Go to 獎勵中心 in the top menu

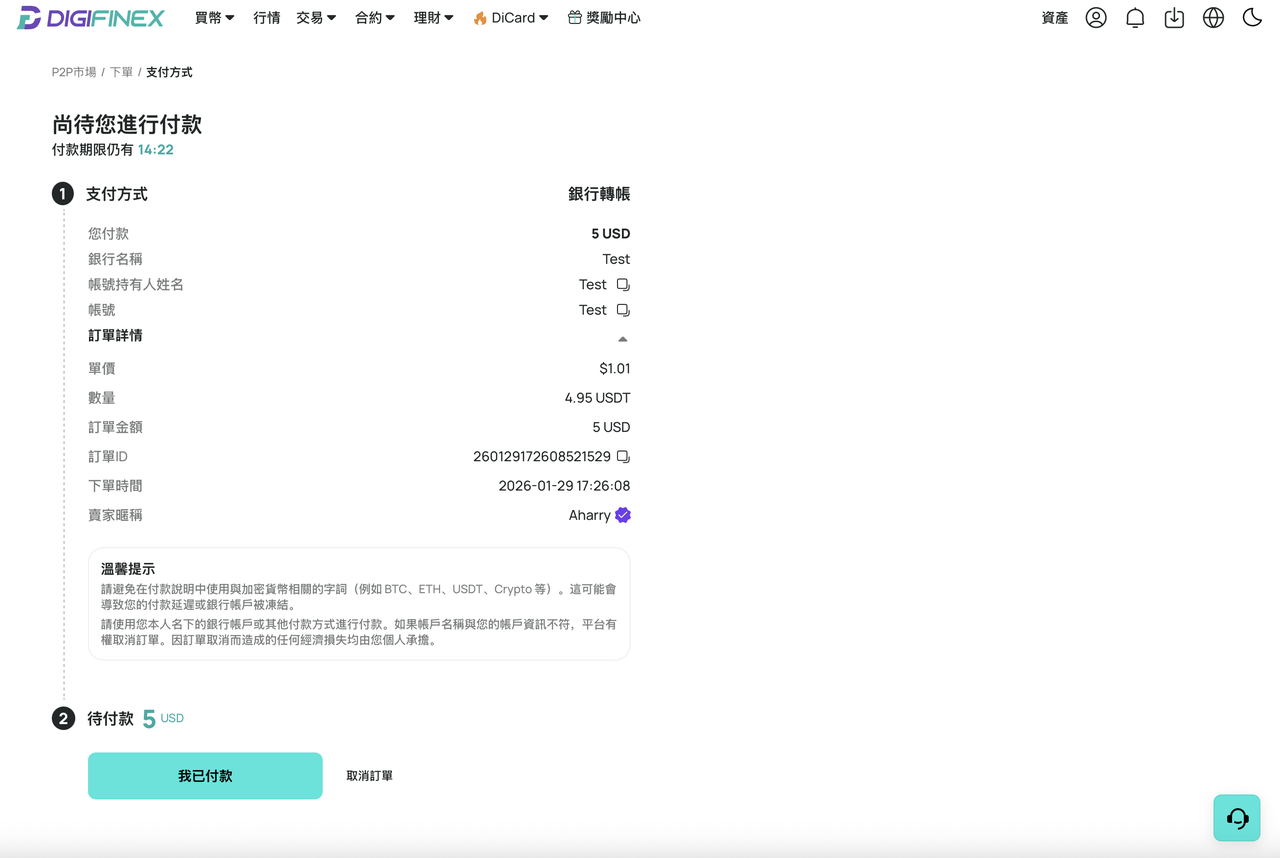coord(604,18)
